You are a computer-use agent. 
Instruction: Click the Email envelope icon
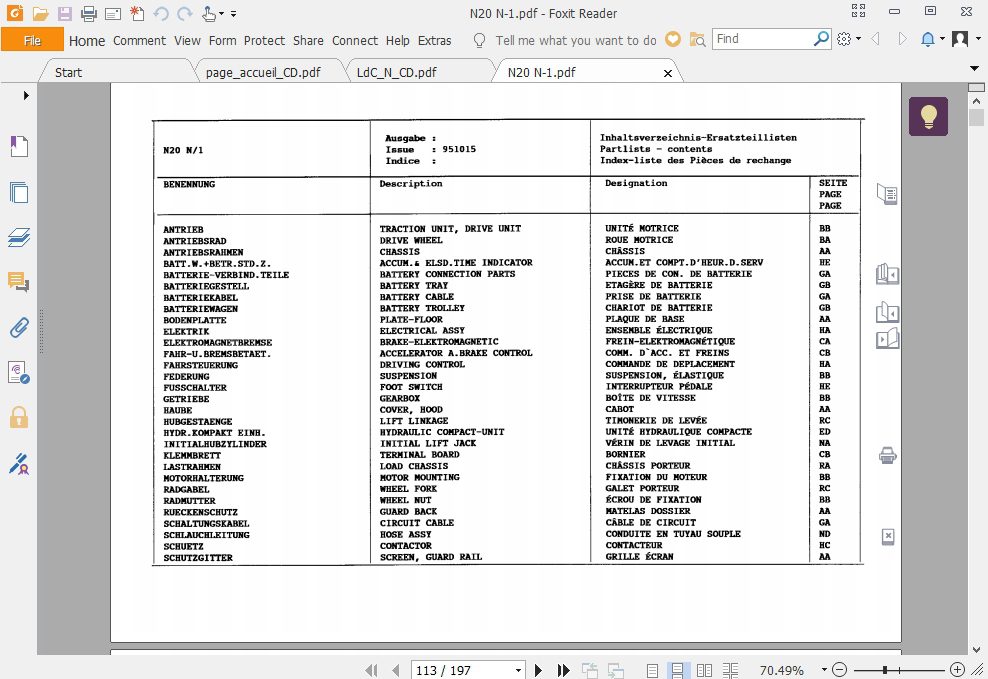(x=113, y=14)
